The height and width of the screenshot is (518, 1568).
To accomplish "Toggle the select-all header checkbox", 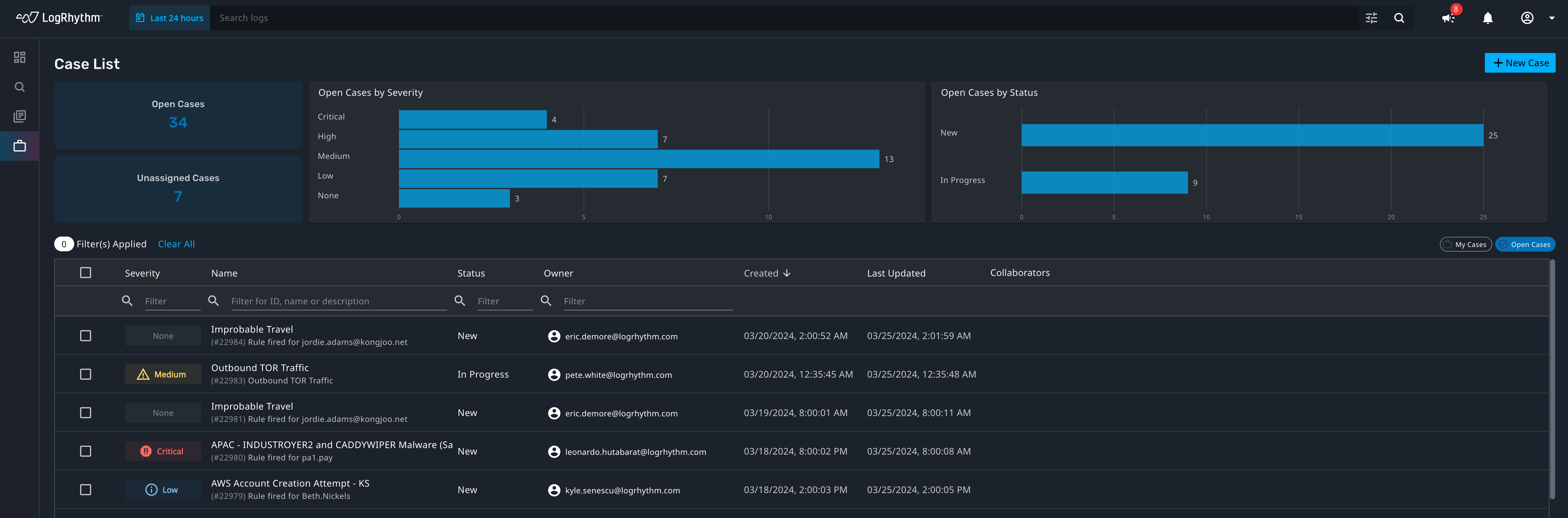I will [86, 273].
